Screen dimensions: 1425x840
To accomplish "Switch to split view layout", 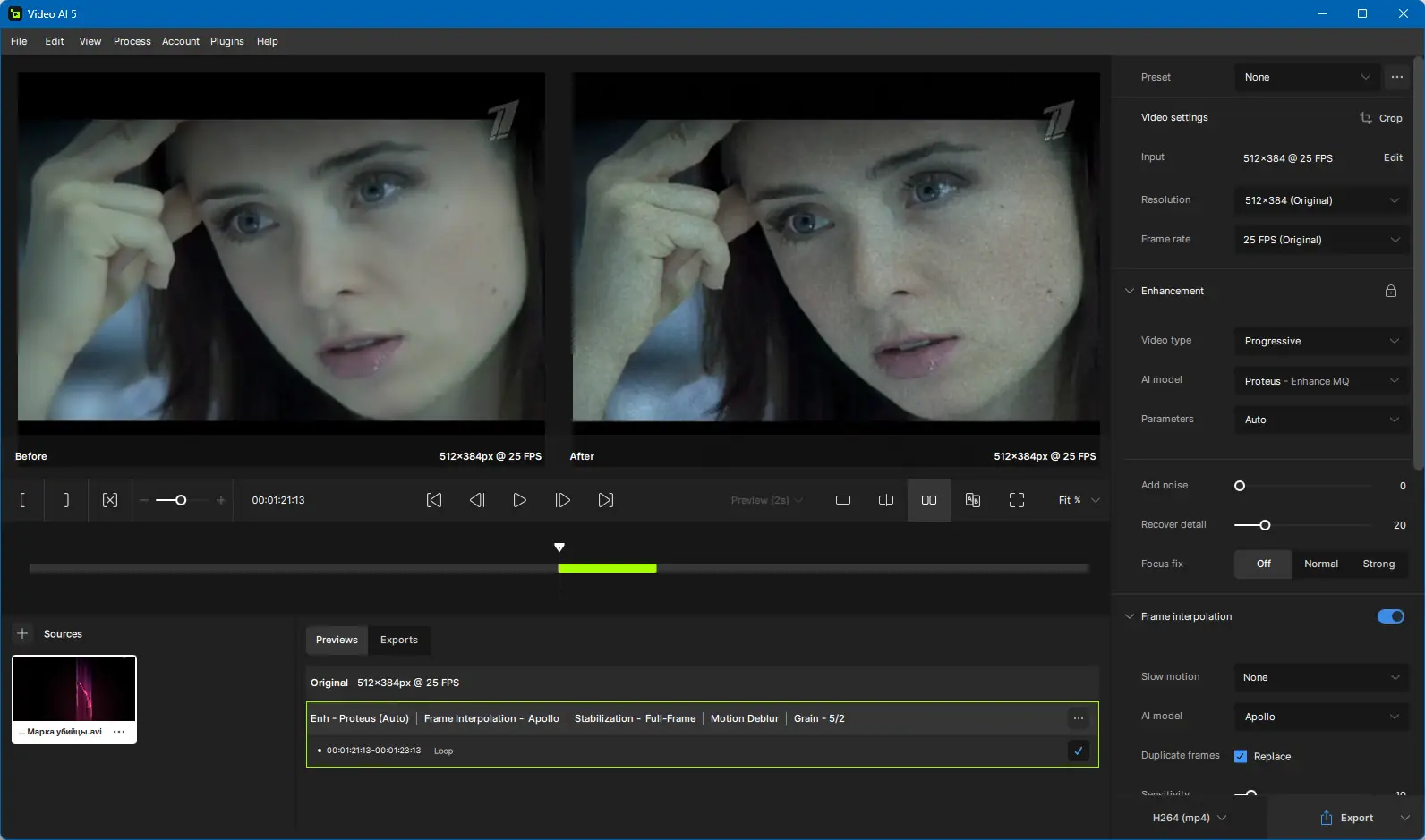I will click(x=886, y=500).
